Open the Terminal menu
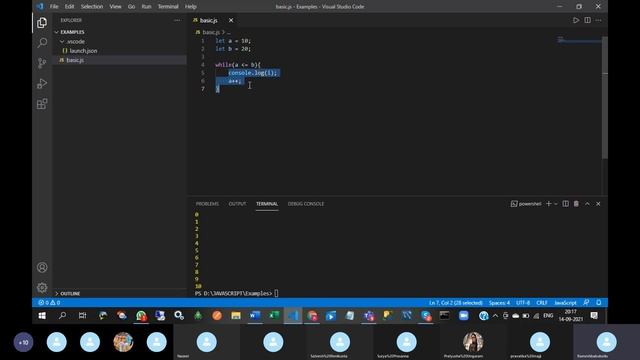The width and height of the screenshot is (640, 360). pos(168,7)
